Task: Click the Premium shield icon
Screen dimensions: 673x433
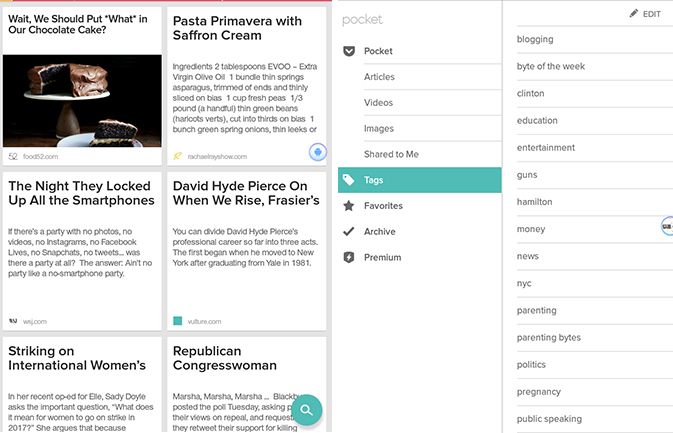Action: pos(348,258)
